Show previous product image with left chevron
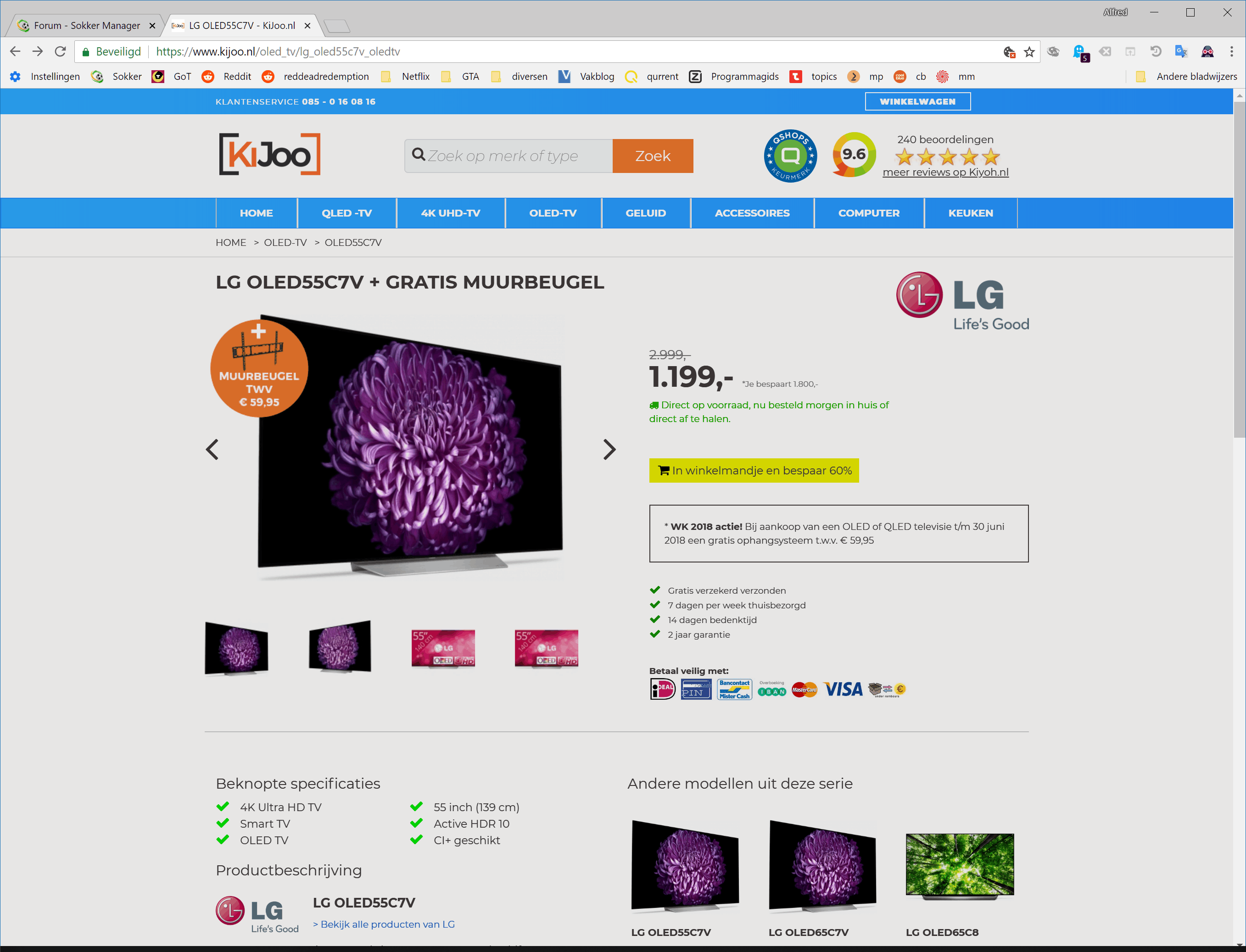The height and width of the screenshot is (952, 1246). click(212, 449)
